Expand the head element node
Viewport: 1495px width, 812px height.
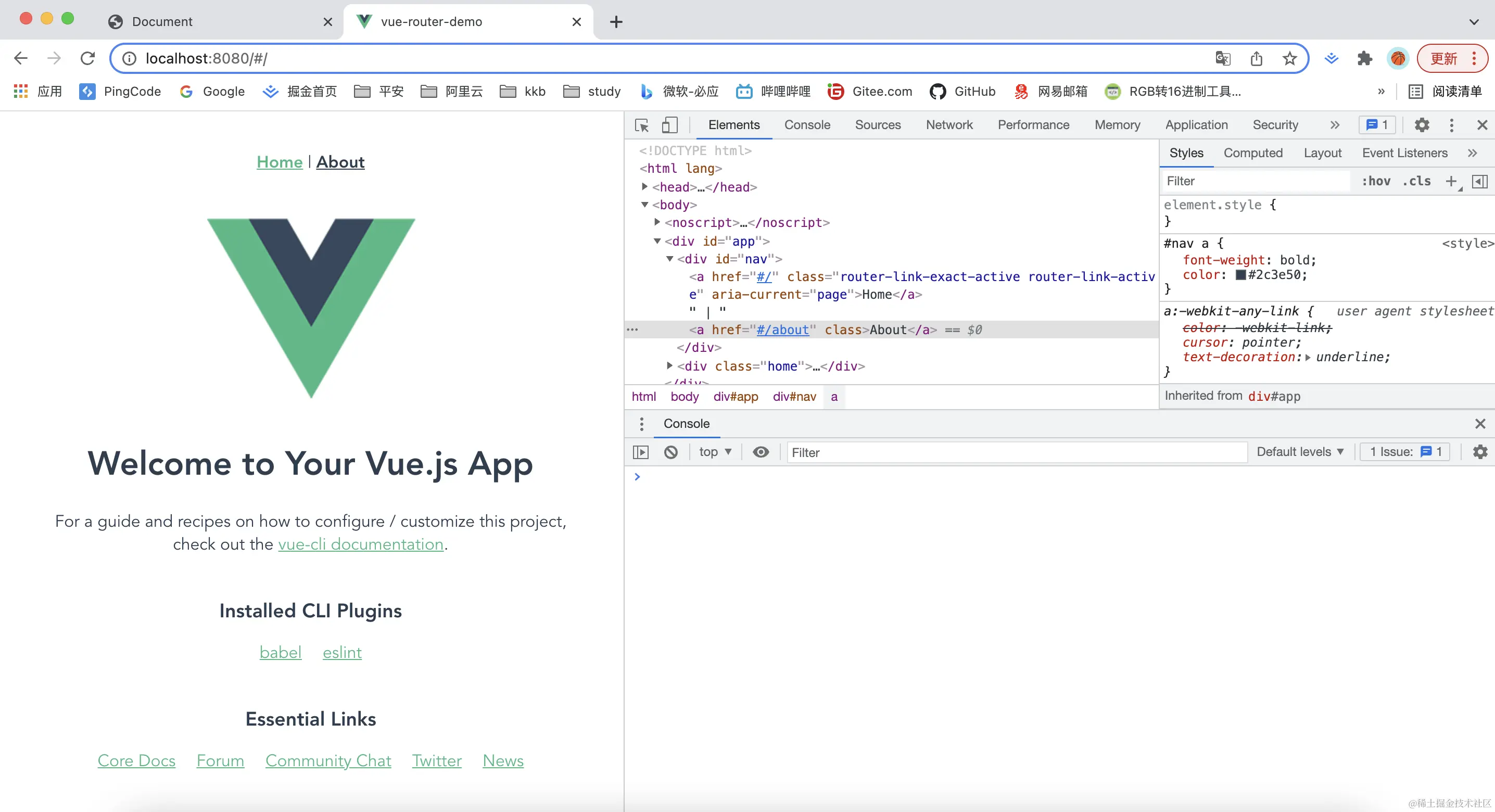645,186
